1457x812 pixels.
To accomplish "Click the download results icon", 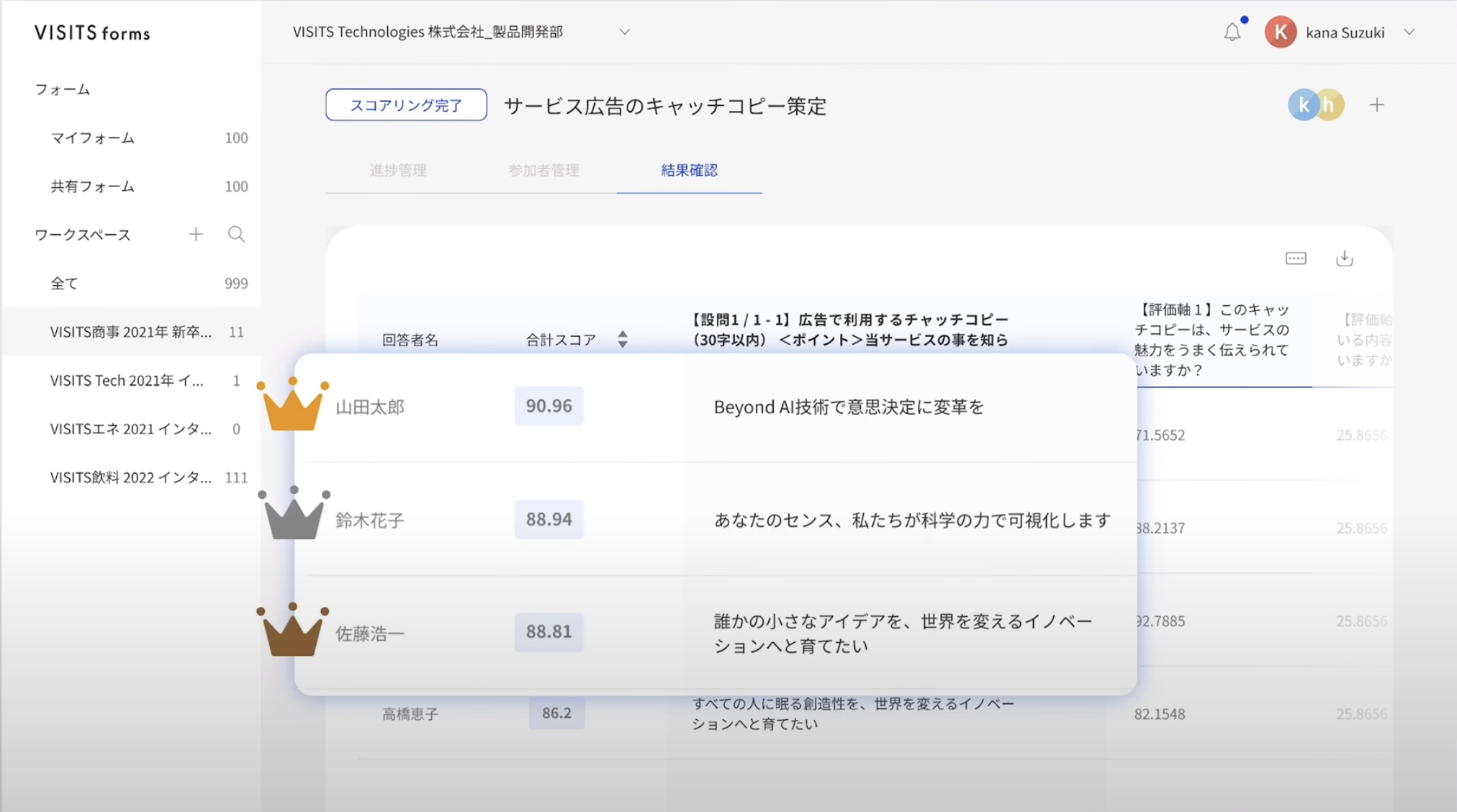I will tap(1344, 258).
